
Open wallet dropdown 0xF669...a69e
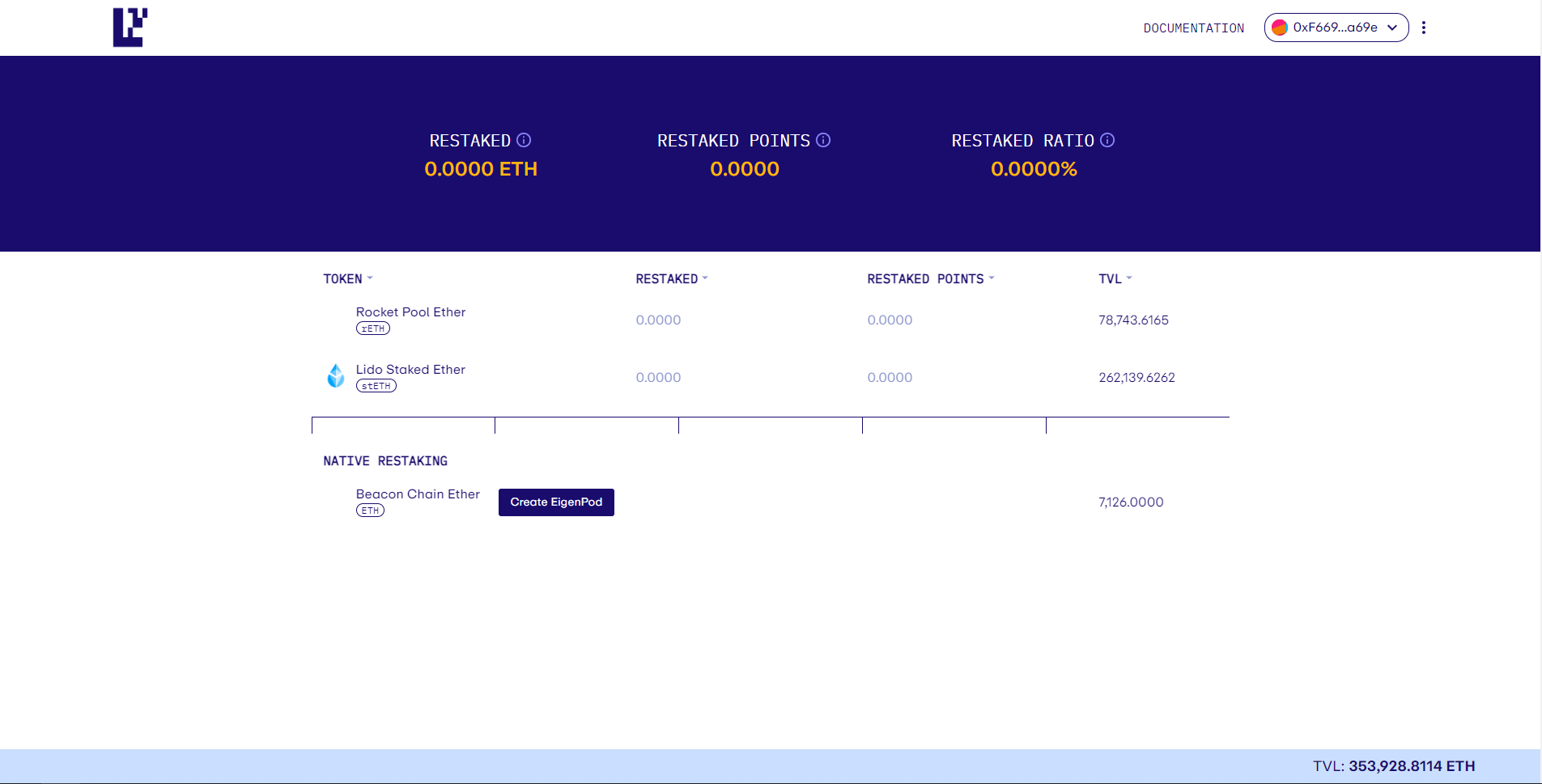click(x=1336, y=28)
